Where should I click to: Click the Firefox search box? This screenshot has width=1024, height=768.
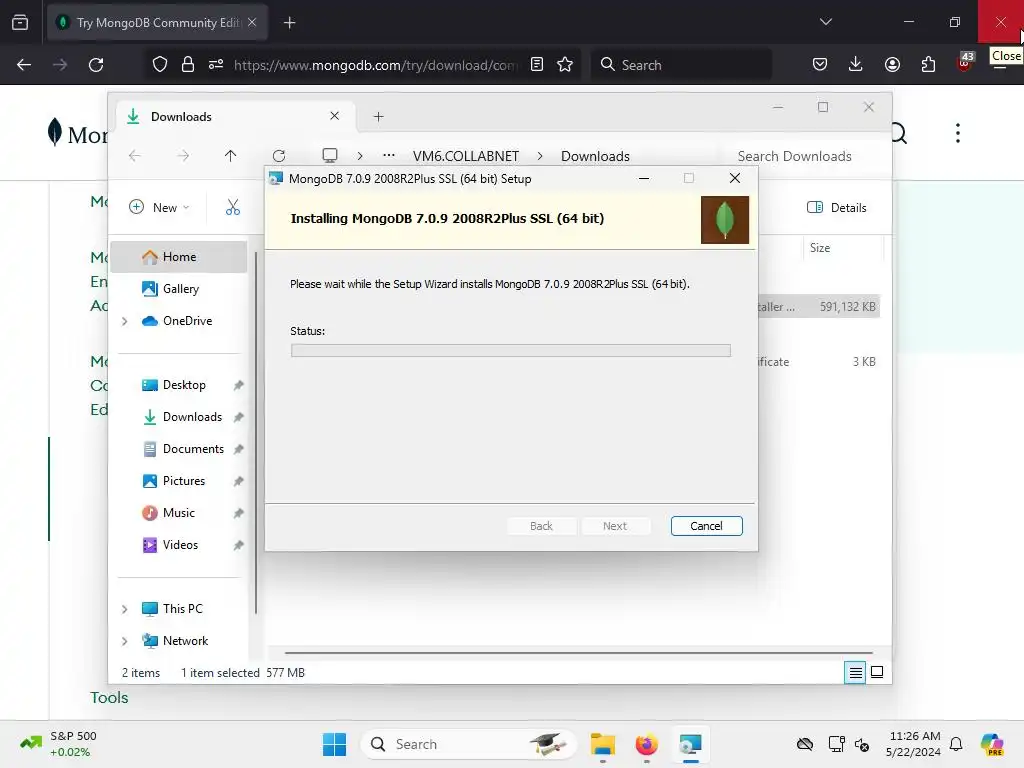[x=682, y=65]
